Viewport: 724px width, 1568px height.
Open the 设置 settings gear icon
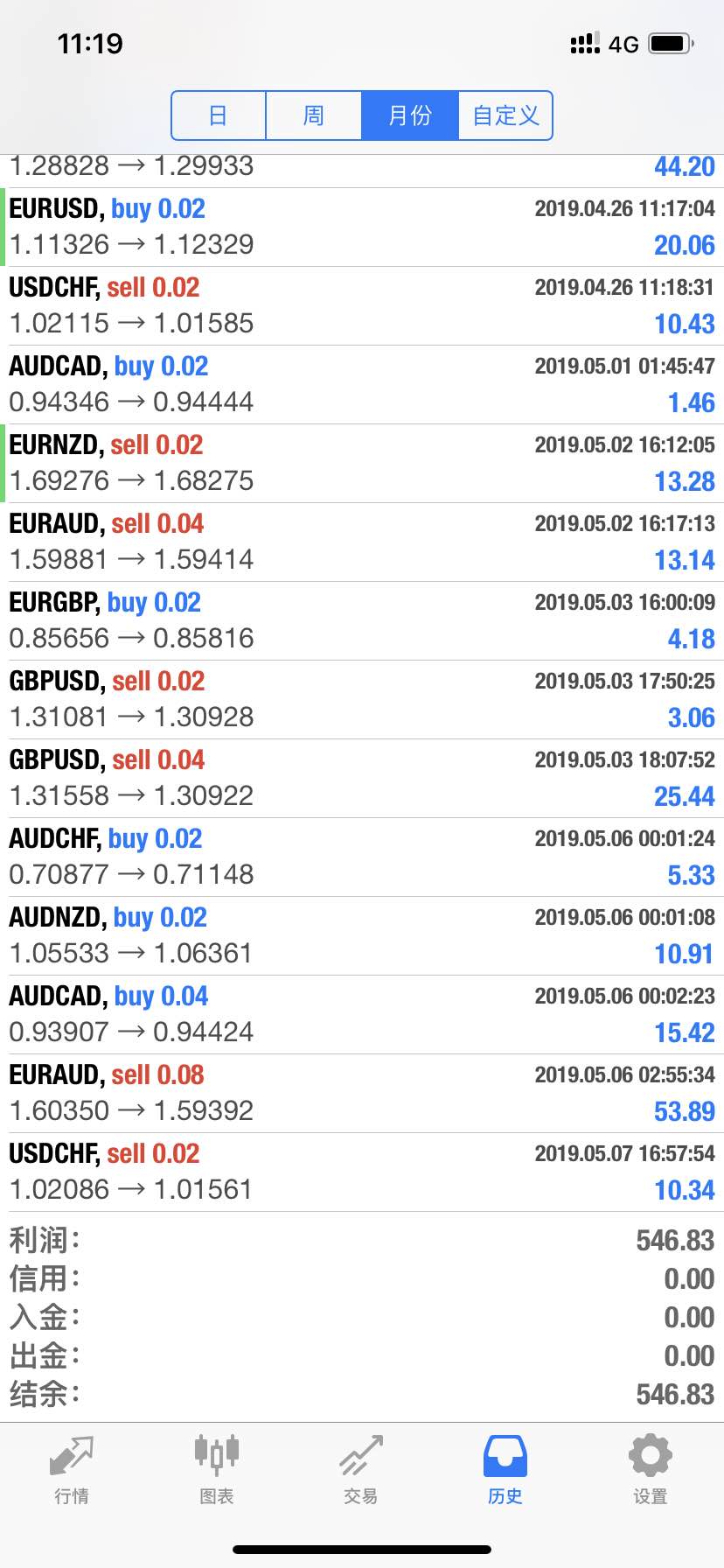click(x=650, y=1456)
